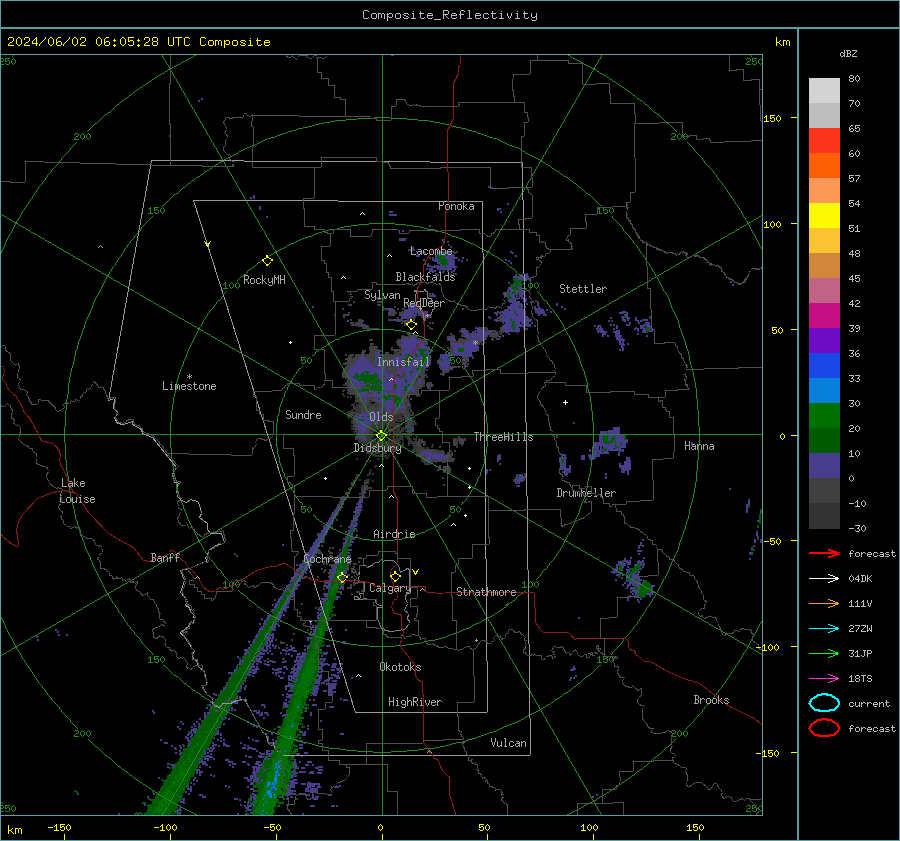900x841 pixels.
Task: Click the Lake Louise label
Action: [x=77, y=491]
